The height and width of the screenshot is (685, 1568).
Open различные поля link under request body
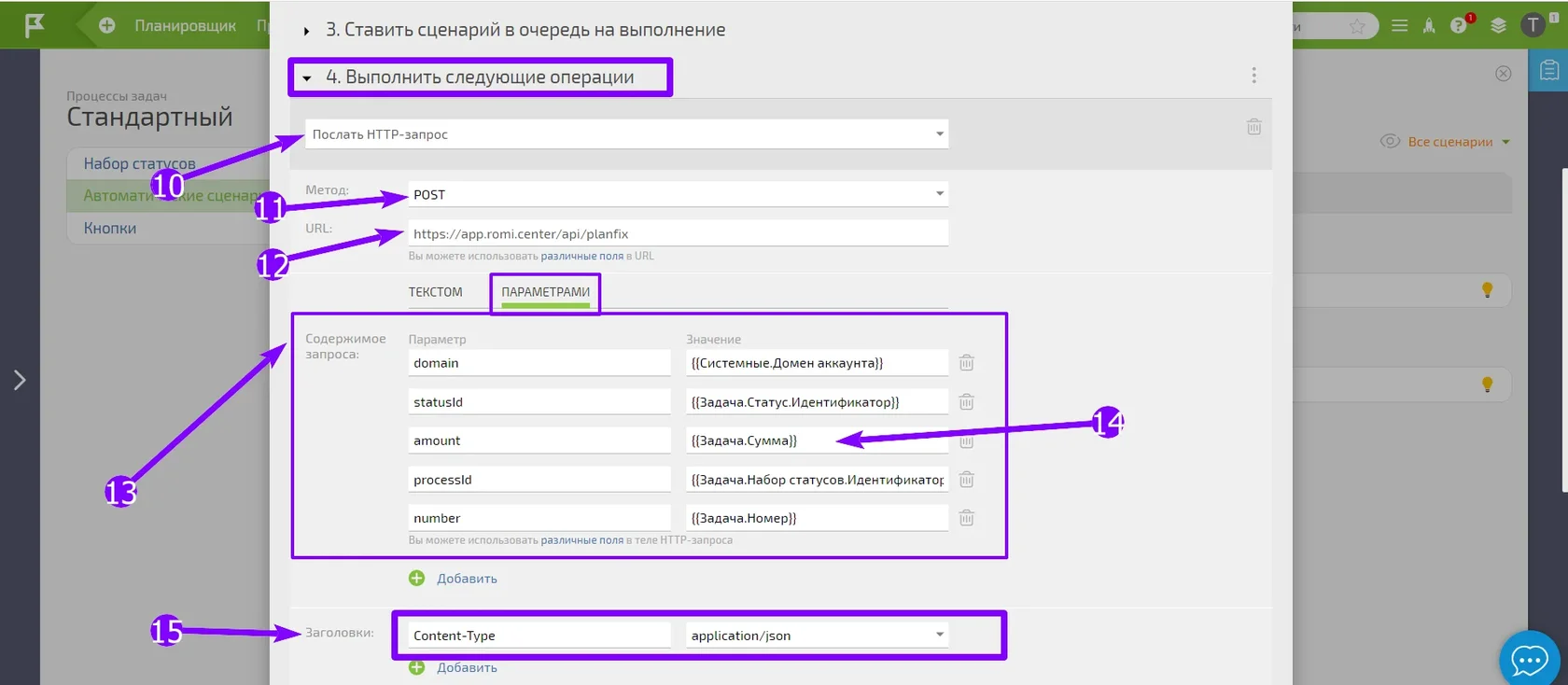pyautogui.click(x=582, y=540)
